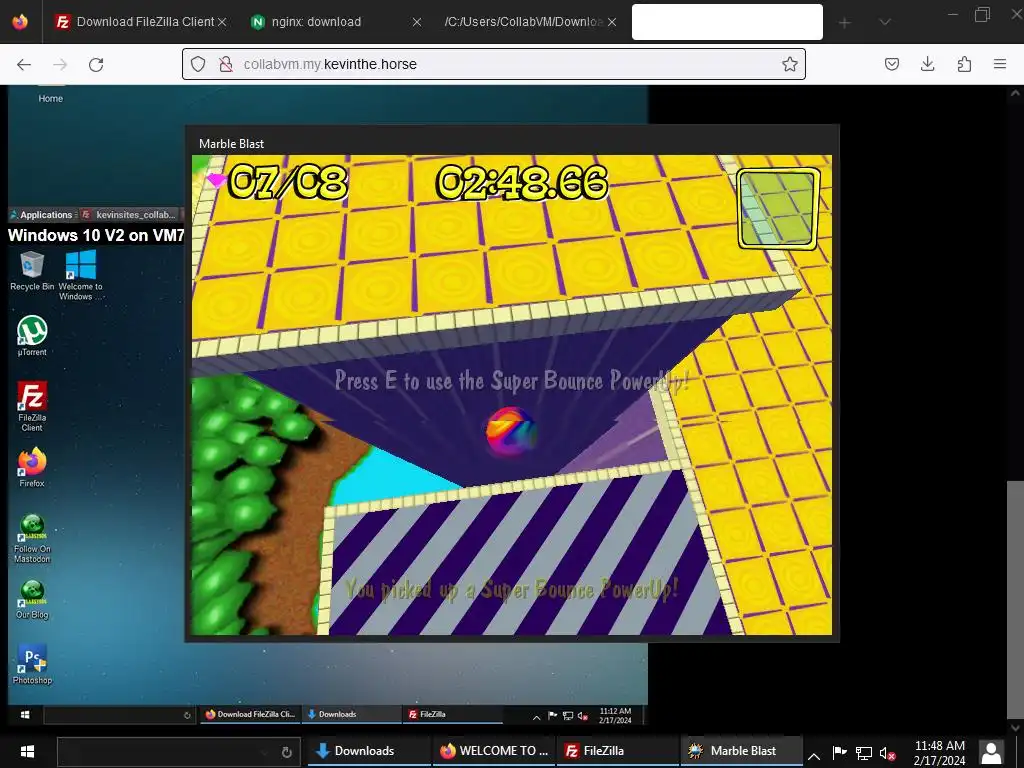Viewport: 1024px width, 768px height.
Task: Go forward to the next page
Action: coord(60,64)
